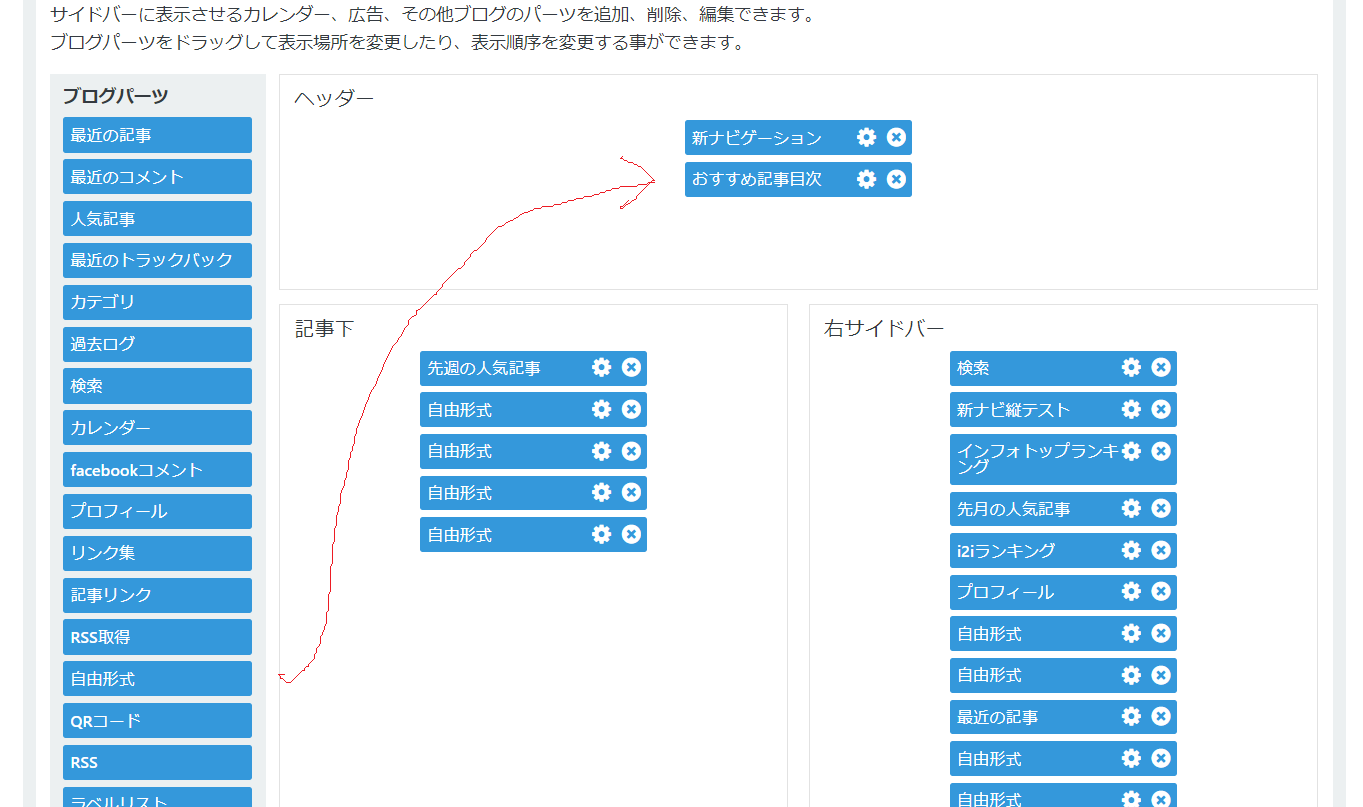1363x807 pixels.
Task: Click 新ナビゲーション label in ヘッダー
Action: 757,138
